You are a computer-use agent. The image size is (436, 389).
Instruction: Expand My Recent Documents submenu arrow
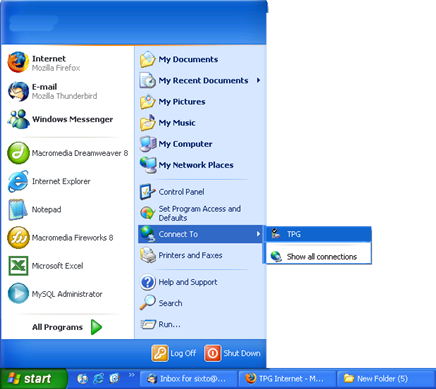(258, 80)
